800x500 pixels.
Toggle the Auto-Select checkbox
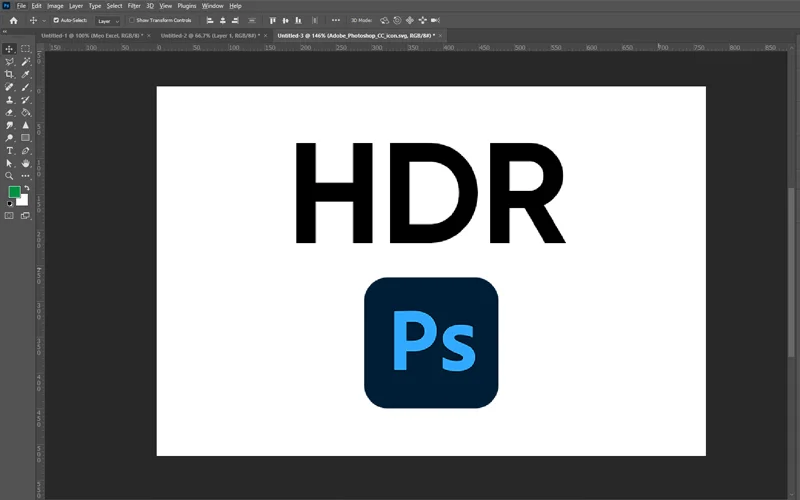(56, 20)
